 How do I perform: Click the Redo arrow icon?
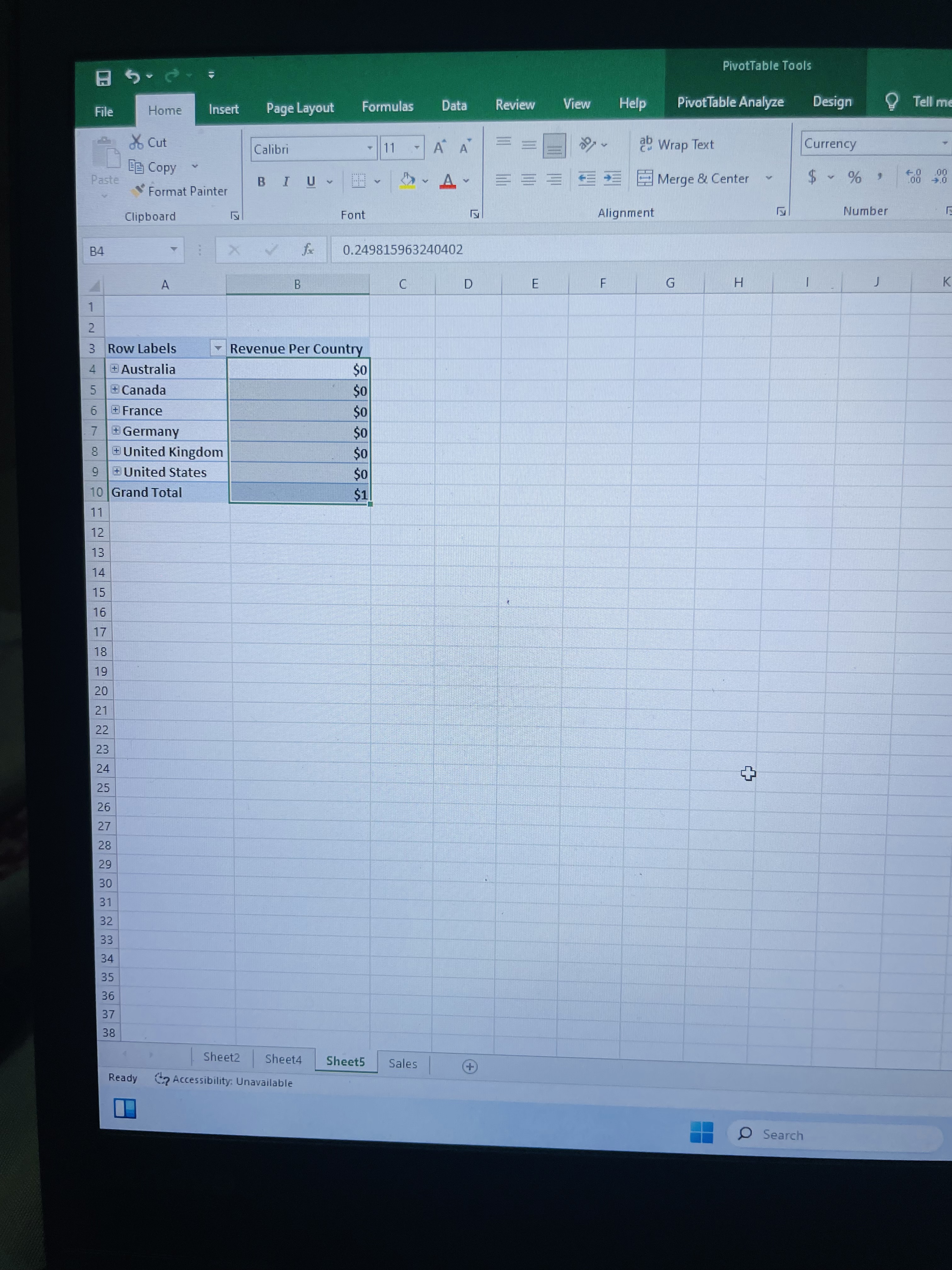(x=172, y=75)
